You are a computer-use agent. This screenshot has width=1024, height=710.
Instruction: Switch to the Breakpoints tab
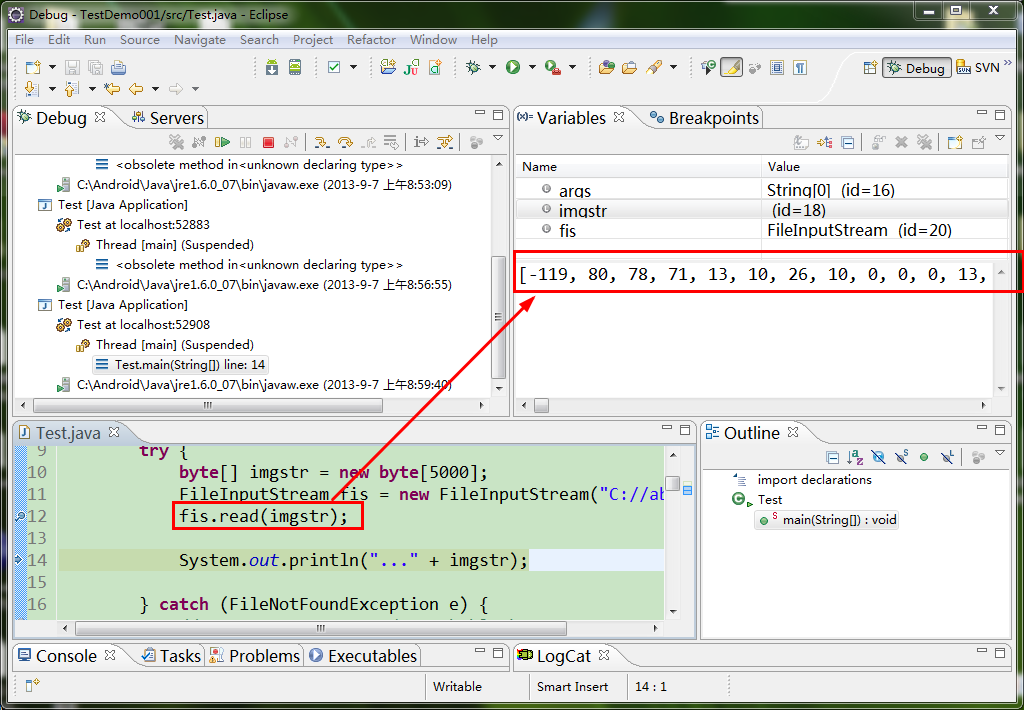pos(704,118)
